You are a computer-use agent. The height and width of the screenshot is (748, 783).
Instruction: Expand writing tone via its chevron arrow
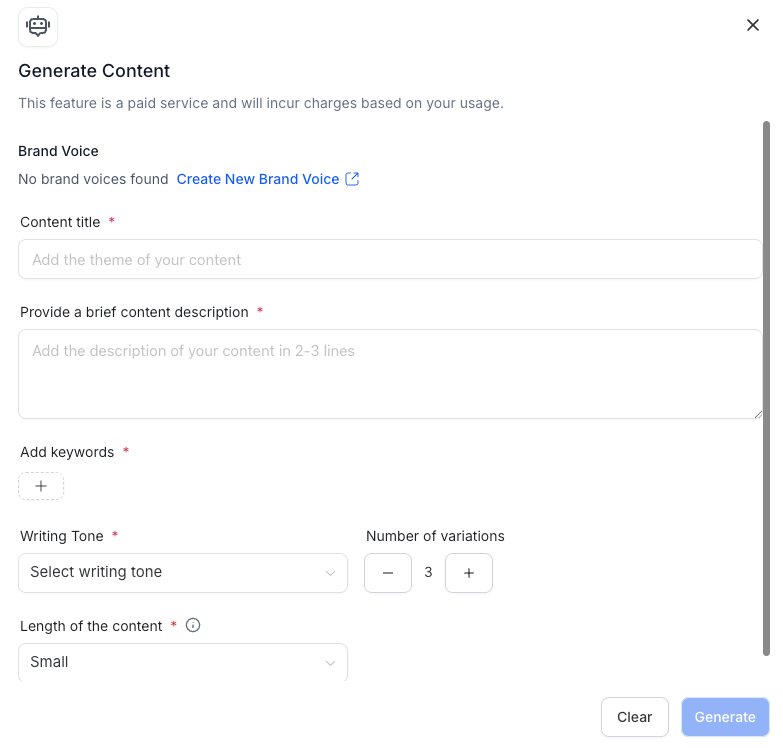coord(330,573)
